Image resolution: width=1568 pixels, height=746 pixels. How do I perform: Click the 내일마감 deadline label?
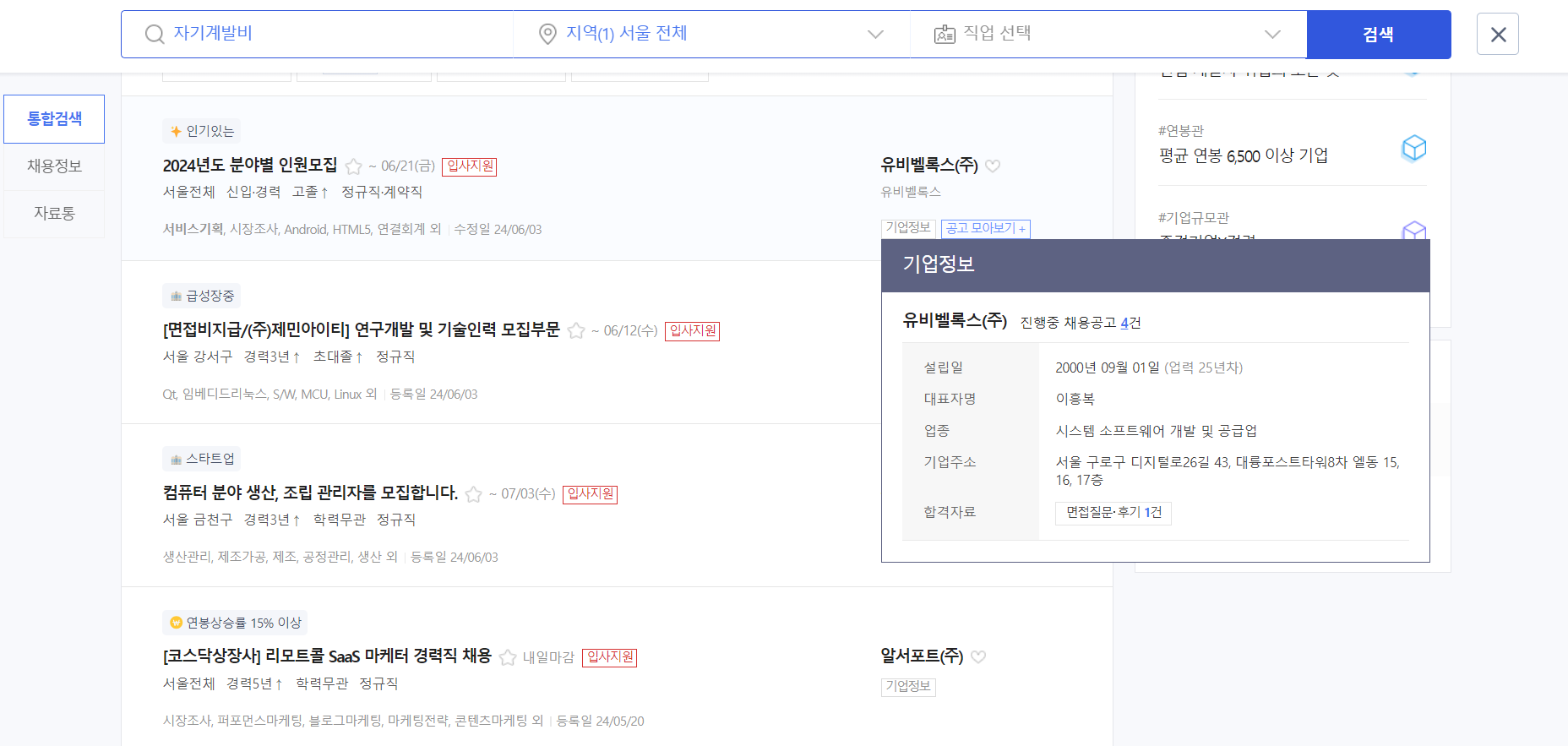548,657
